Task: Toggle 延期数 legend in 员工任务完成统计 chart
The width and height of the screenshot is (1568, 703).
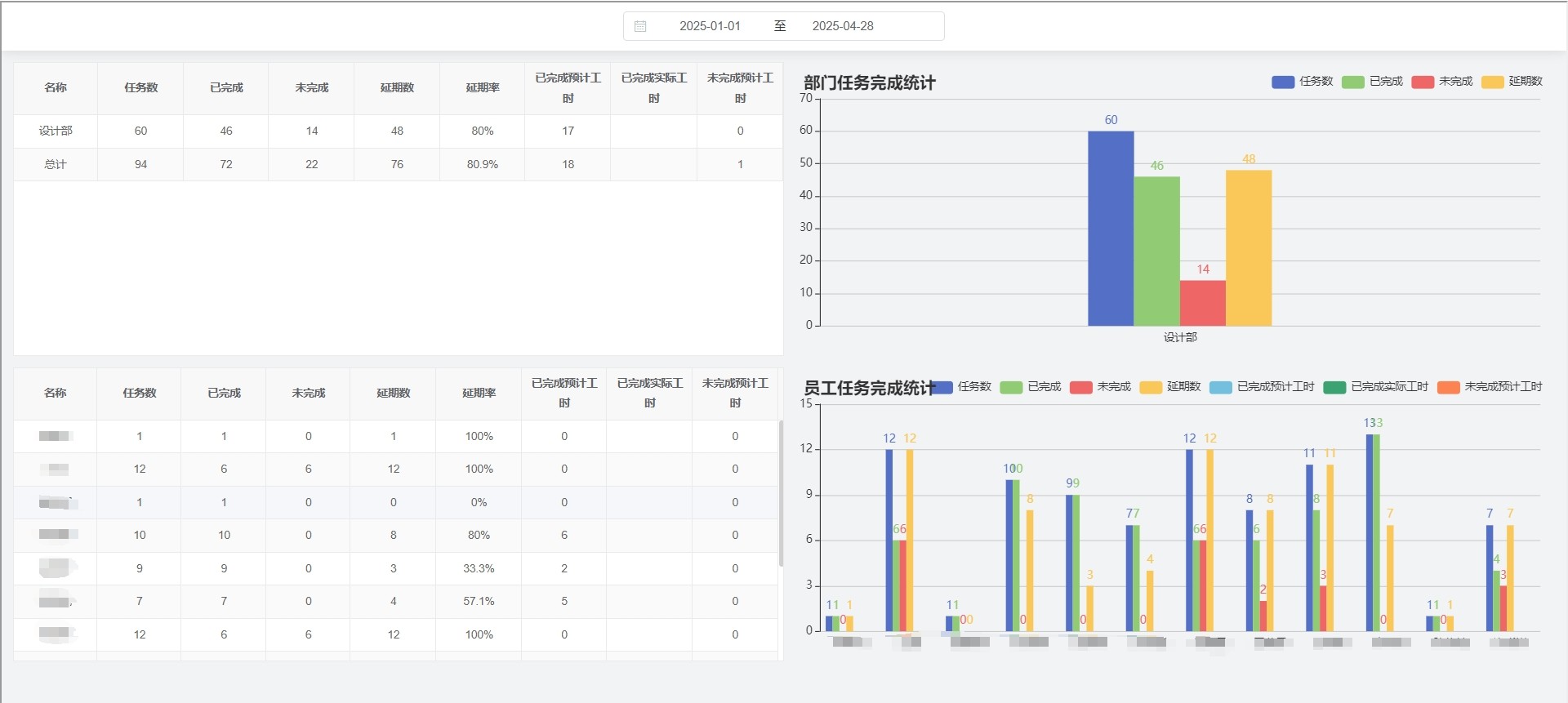Action: coord(1169,387)
